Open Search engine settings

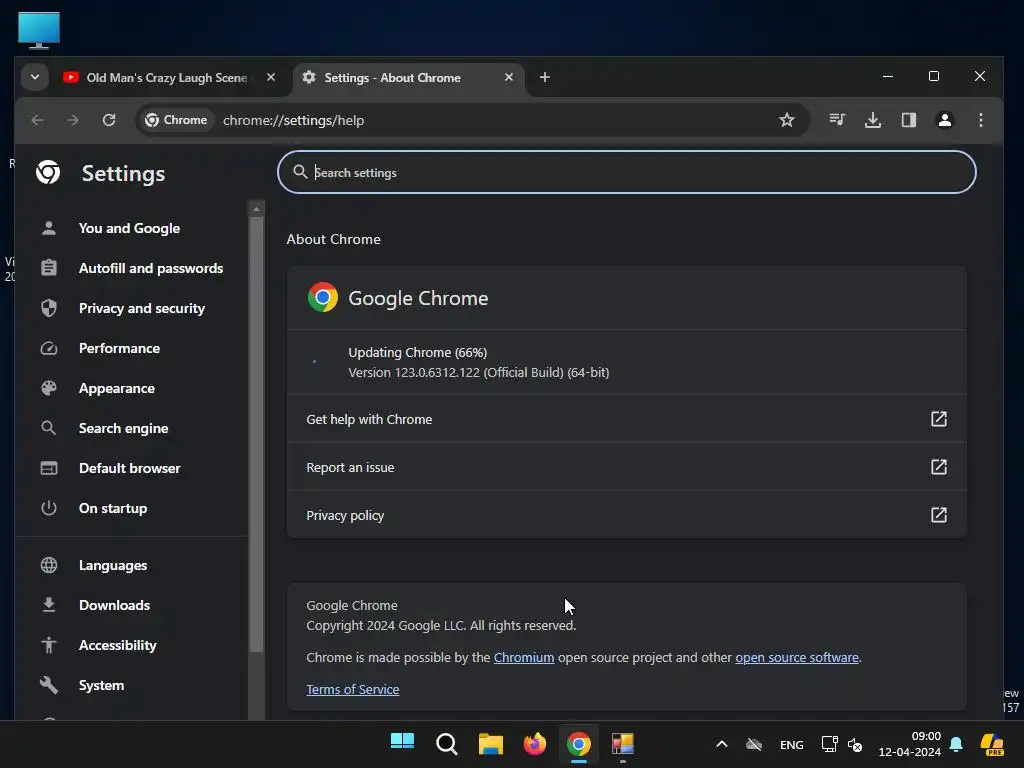(123, 428)
